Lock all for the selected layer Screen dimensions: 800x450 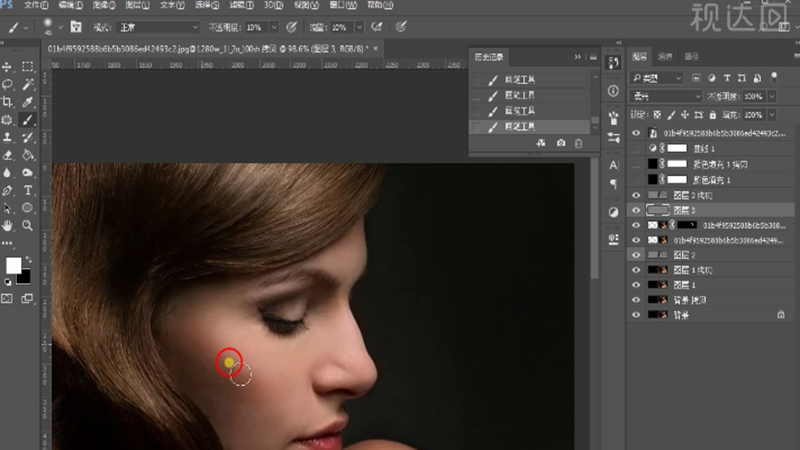click(x=713, y=115)
